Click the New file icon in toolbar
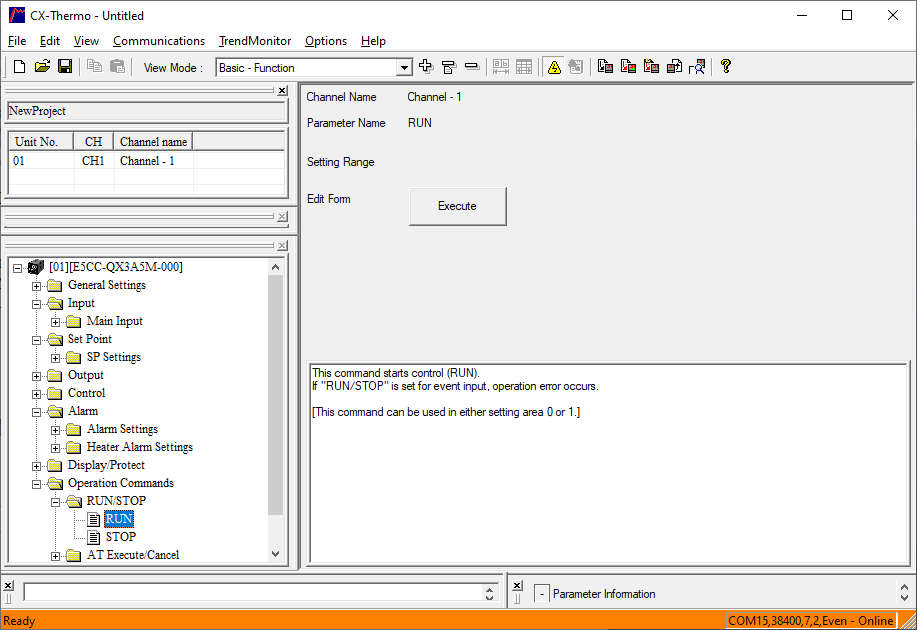 19,67
